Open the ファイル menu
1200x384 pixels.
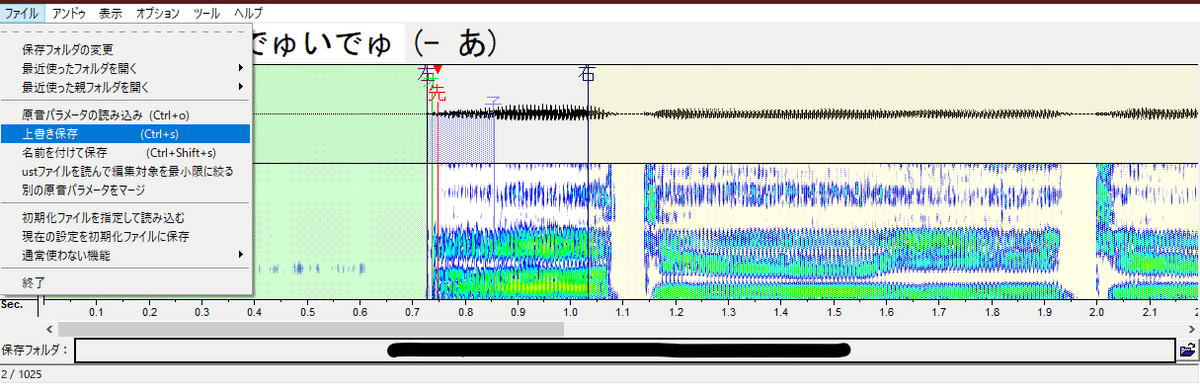tap(22, 13)
